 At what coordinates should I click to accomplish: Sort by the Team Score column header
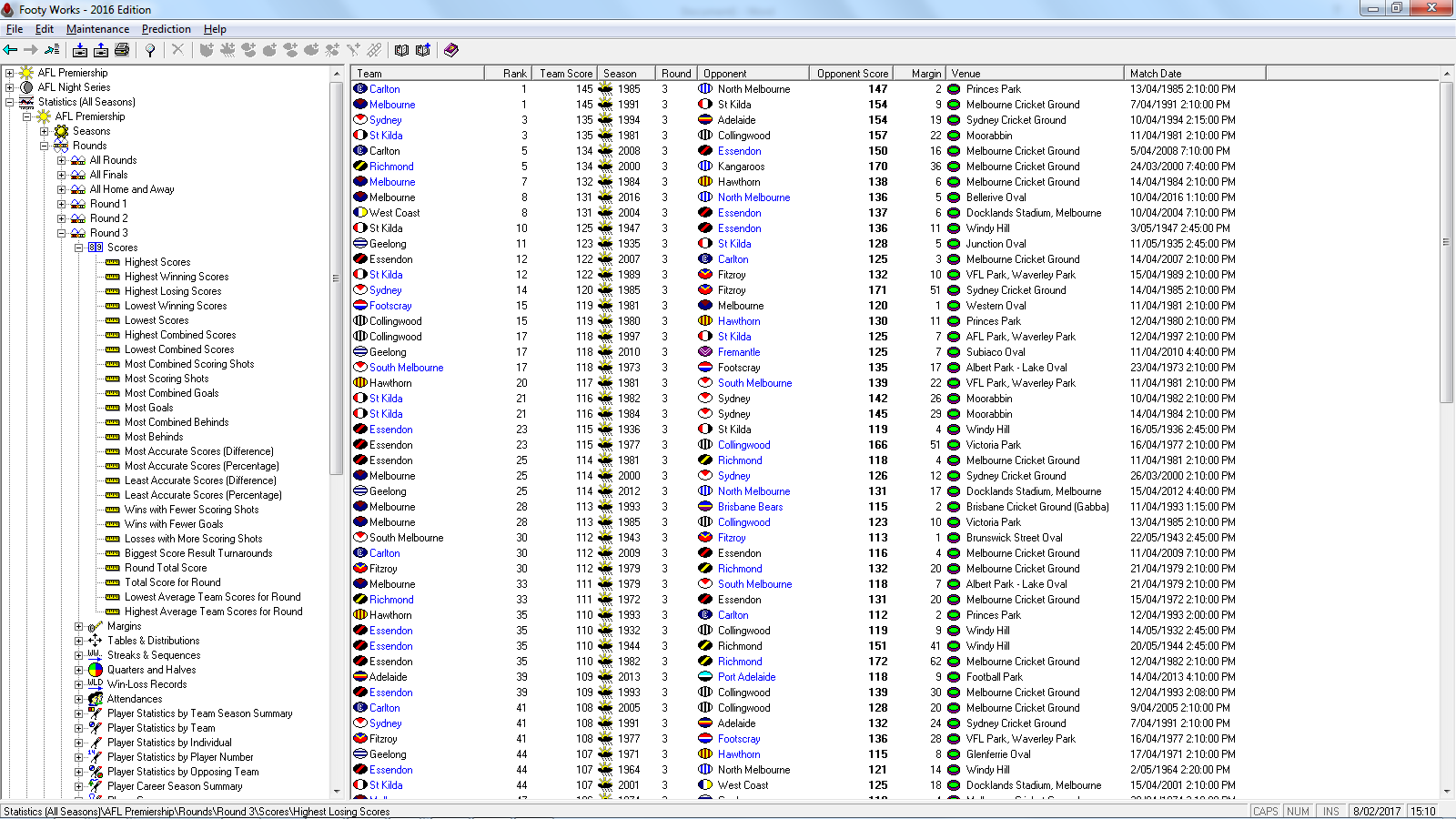click(x=565, y=74)
